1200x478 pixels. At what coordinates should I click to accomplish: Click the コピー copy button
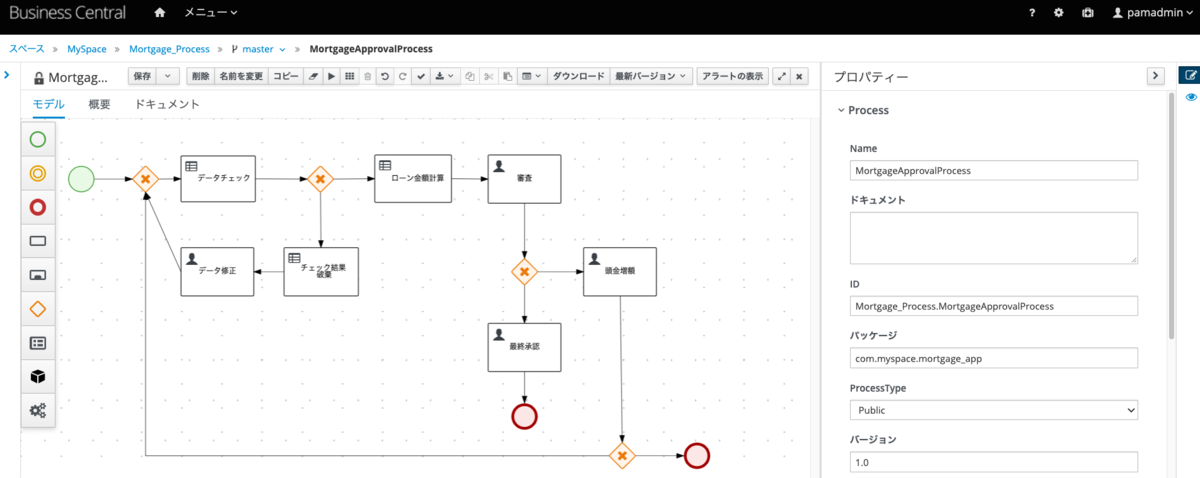[x=285, y=76]
